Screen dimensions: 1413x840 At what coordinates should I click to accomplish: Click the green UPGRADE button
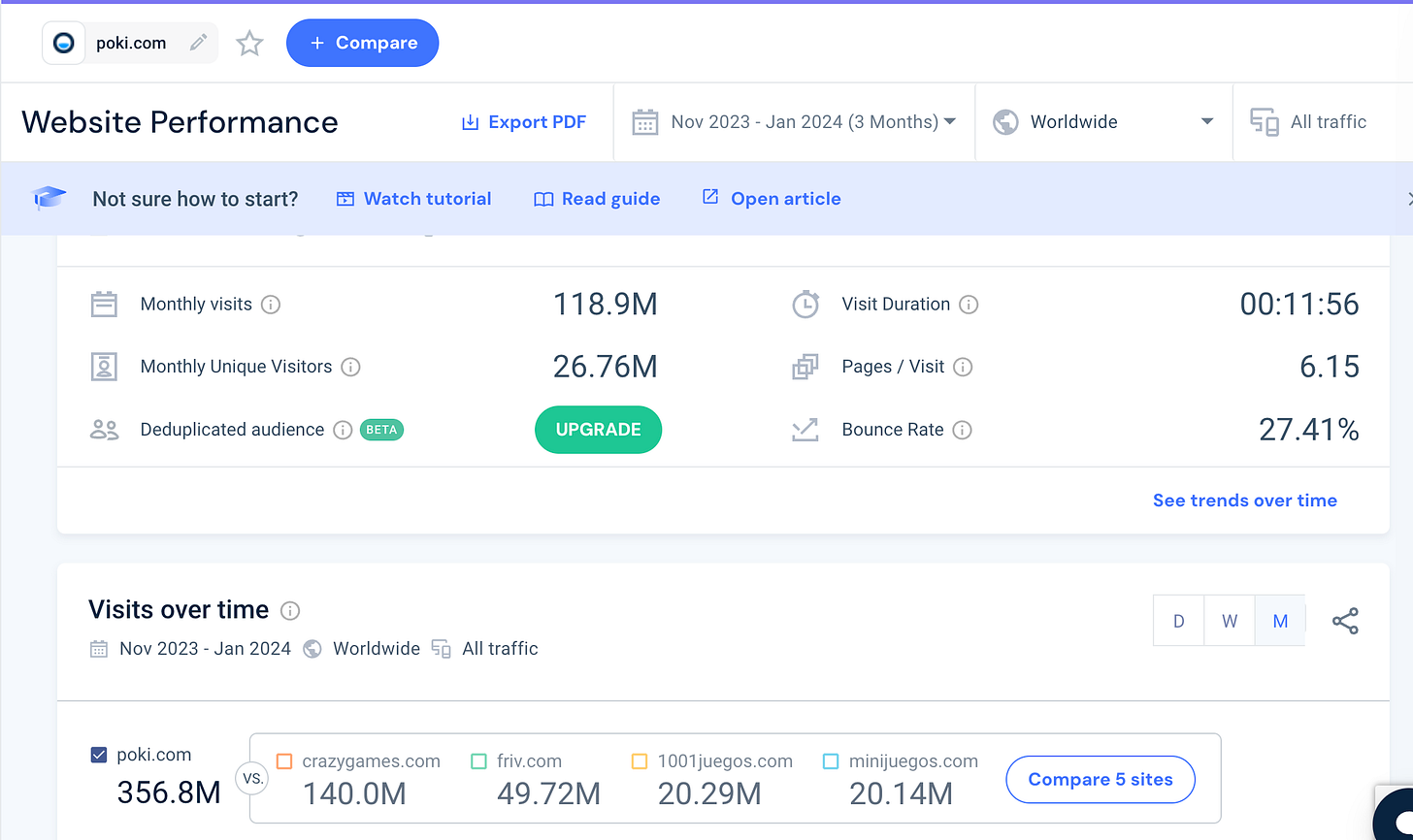click(x=598, y=430)
